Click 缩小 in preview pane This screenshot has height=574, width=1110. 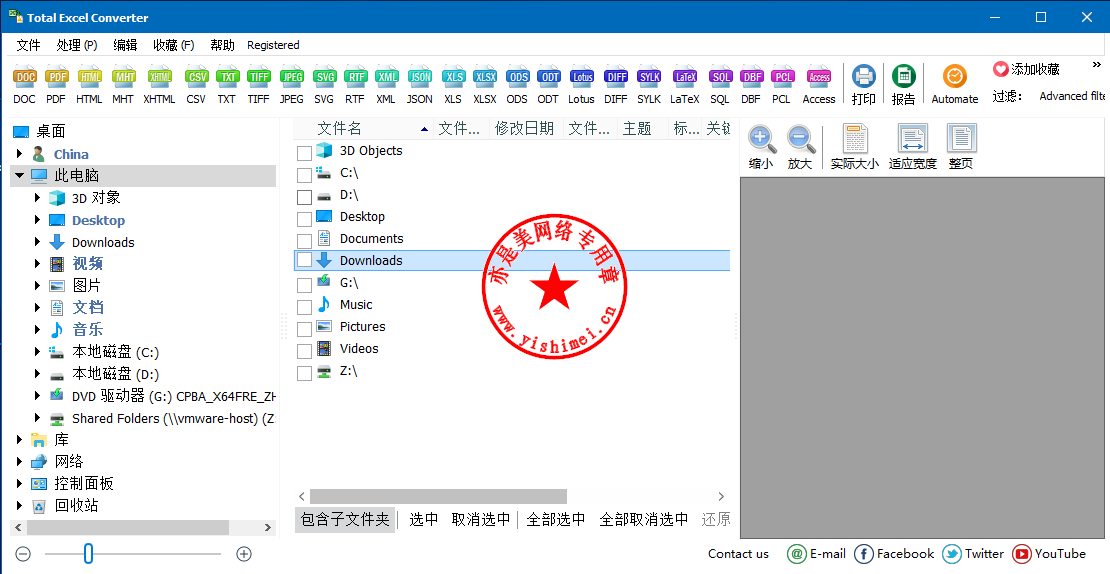[761, 147]
